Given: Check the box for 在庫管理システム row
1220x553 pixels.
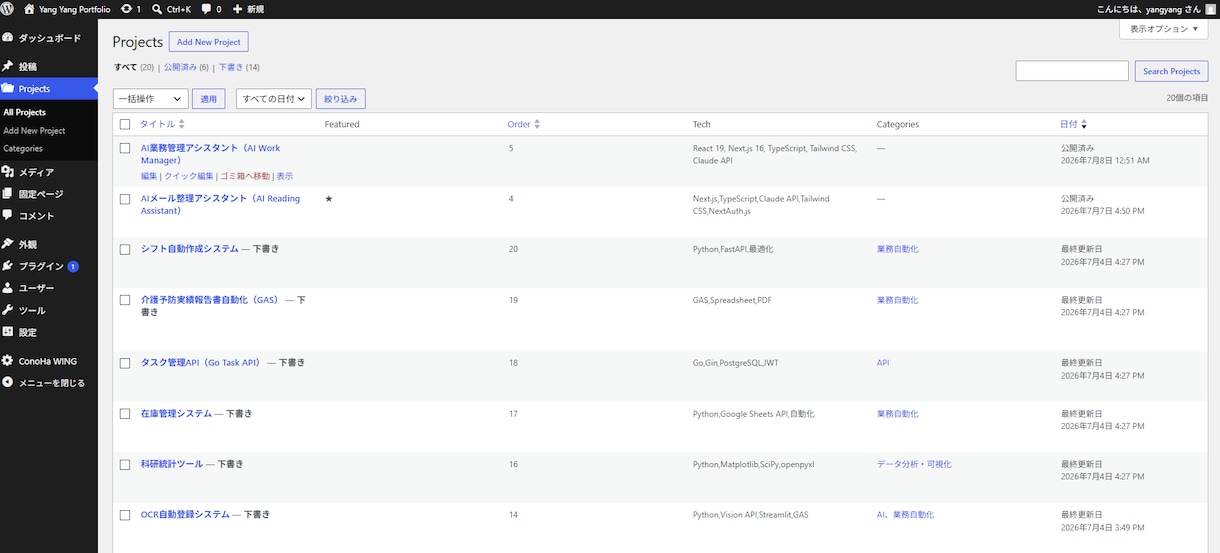Looking at the screenshot, I should [125, 414].
